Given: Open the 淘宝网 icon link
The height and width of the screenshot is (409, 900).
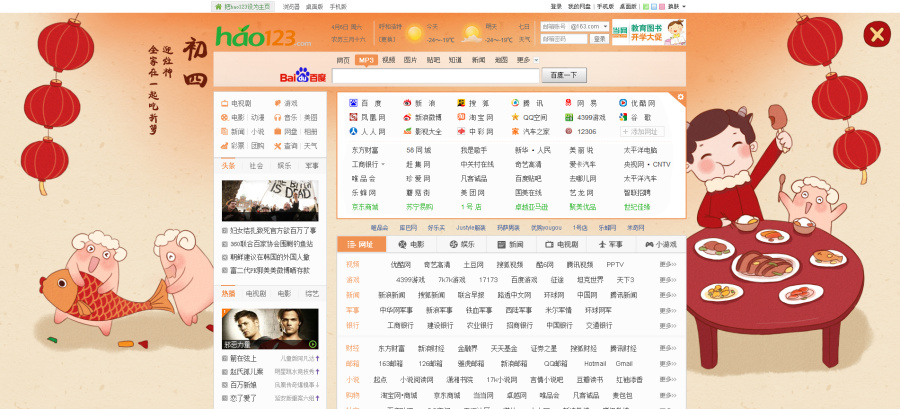Looking at the screenshot, I should 461,117.
